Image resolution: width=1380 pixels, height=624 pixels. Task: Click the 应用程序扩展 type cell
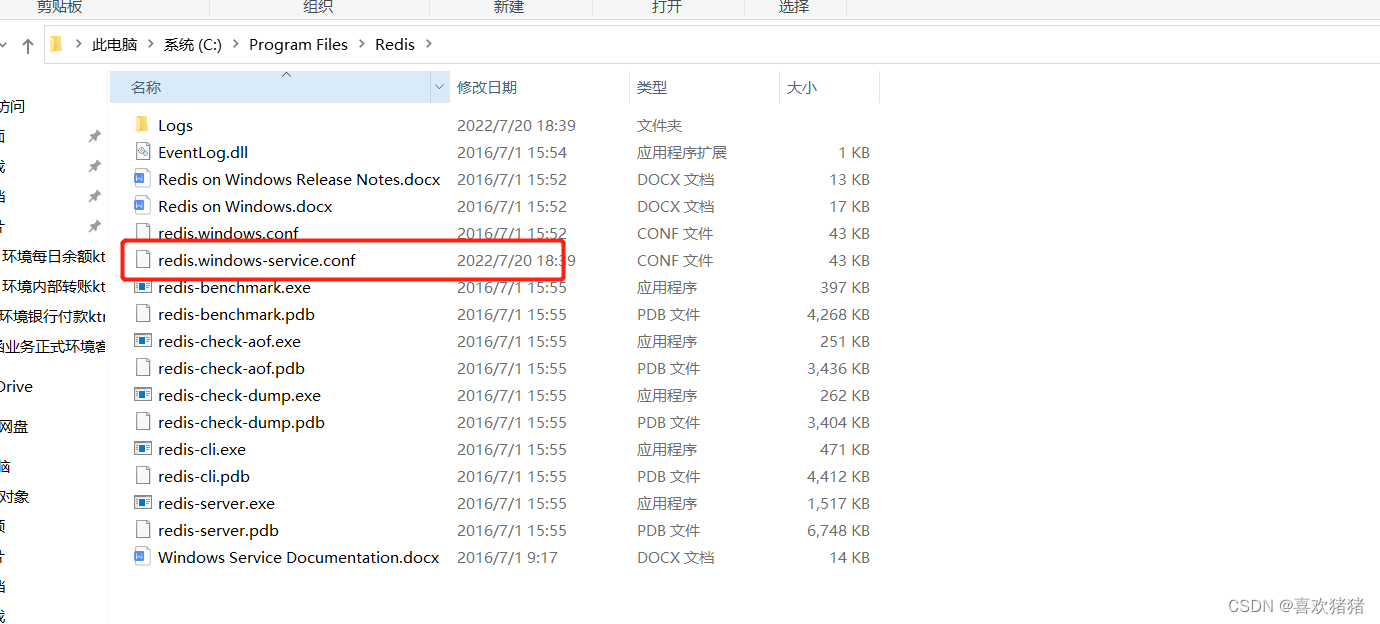click(682, 152)
